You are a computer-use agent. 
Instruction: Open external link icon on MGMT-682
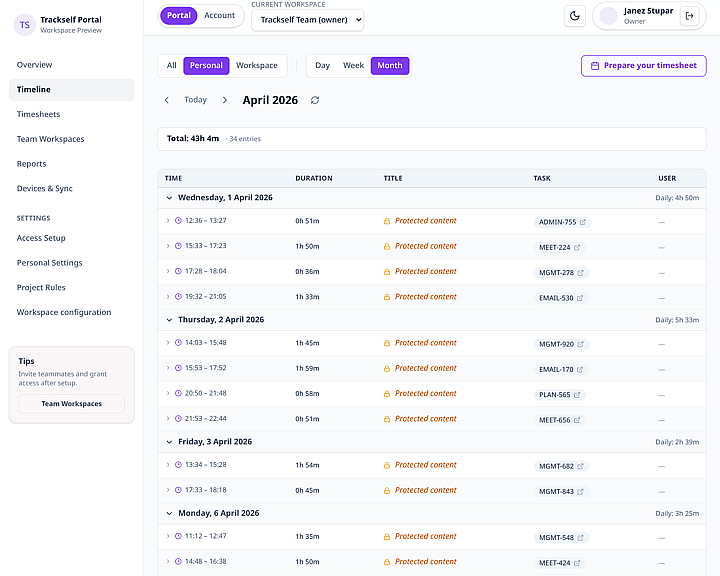[580, 466]
